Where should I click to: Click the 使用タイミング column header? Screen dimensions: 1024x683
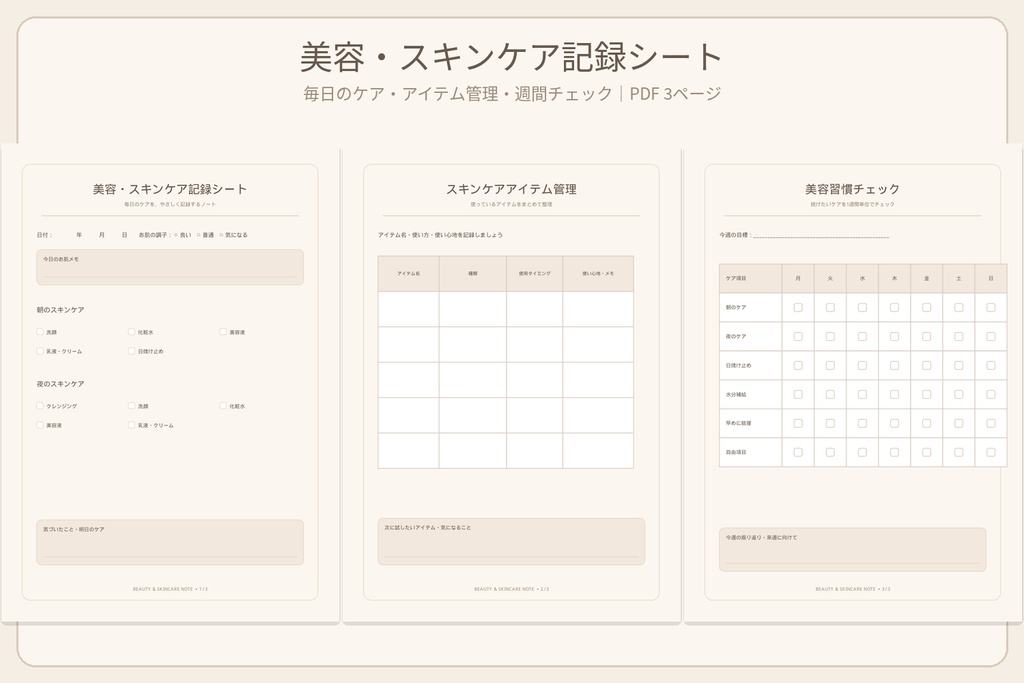[x=535, y=274]
